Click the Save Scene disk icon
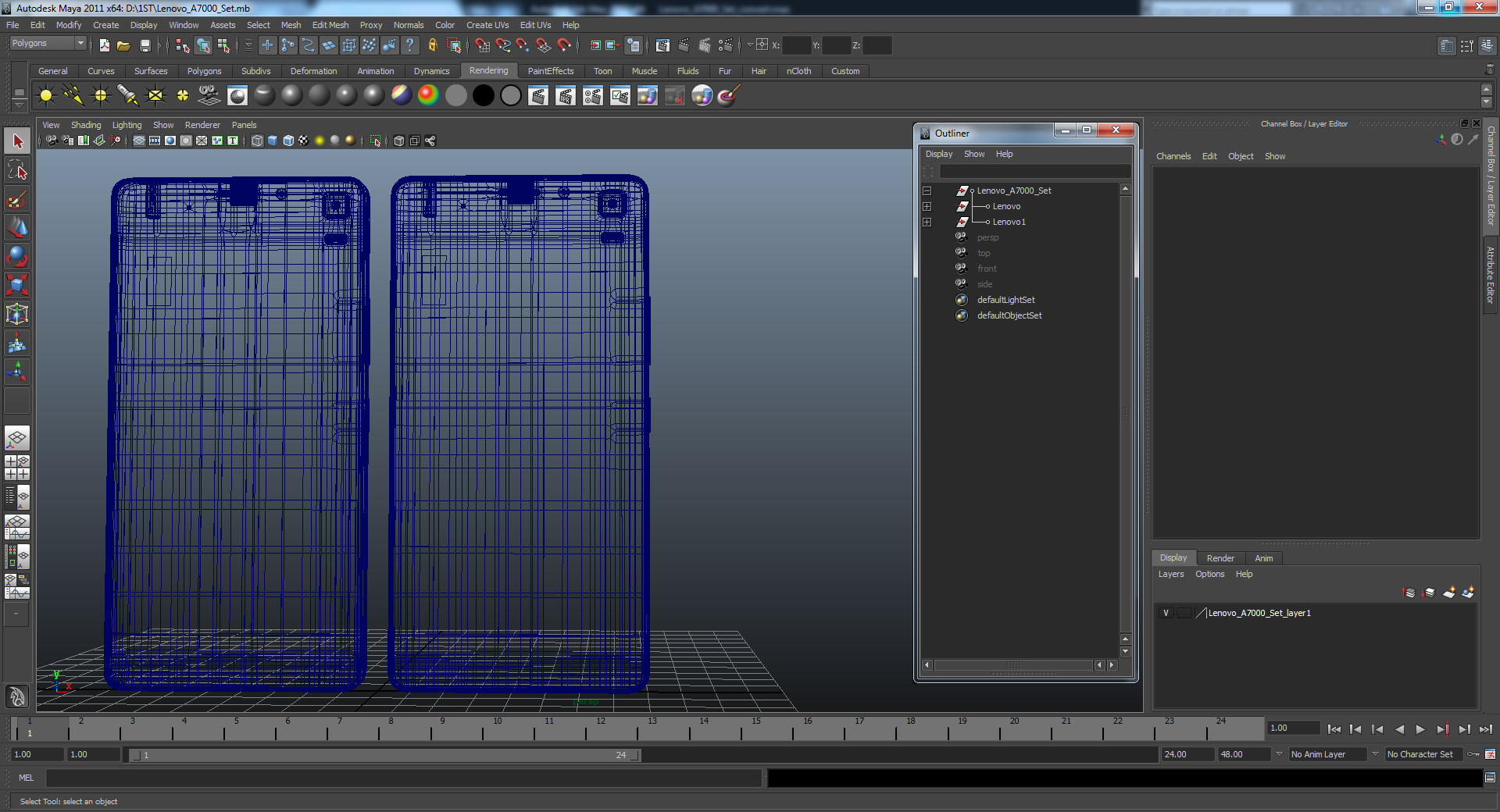Viewport: 1500px width, 812px height. (x=145, y=45)
